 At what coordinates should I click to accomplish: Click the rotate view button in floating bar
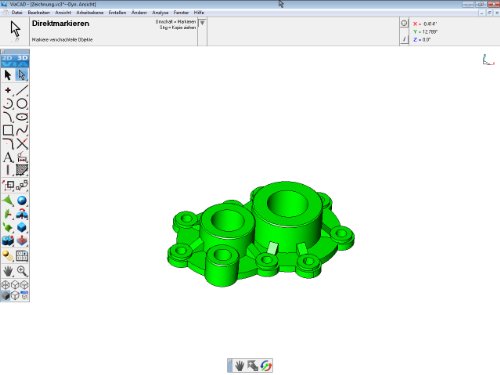pyautogui.click(x=266, y=366)
